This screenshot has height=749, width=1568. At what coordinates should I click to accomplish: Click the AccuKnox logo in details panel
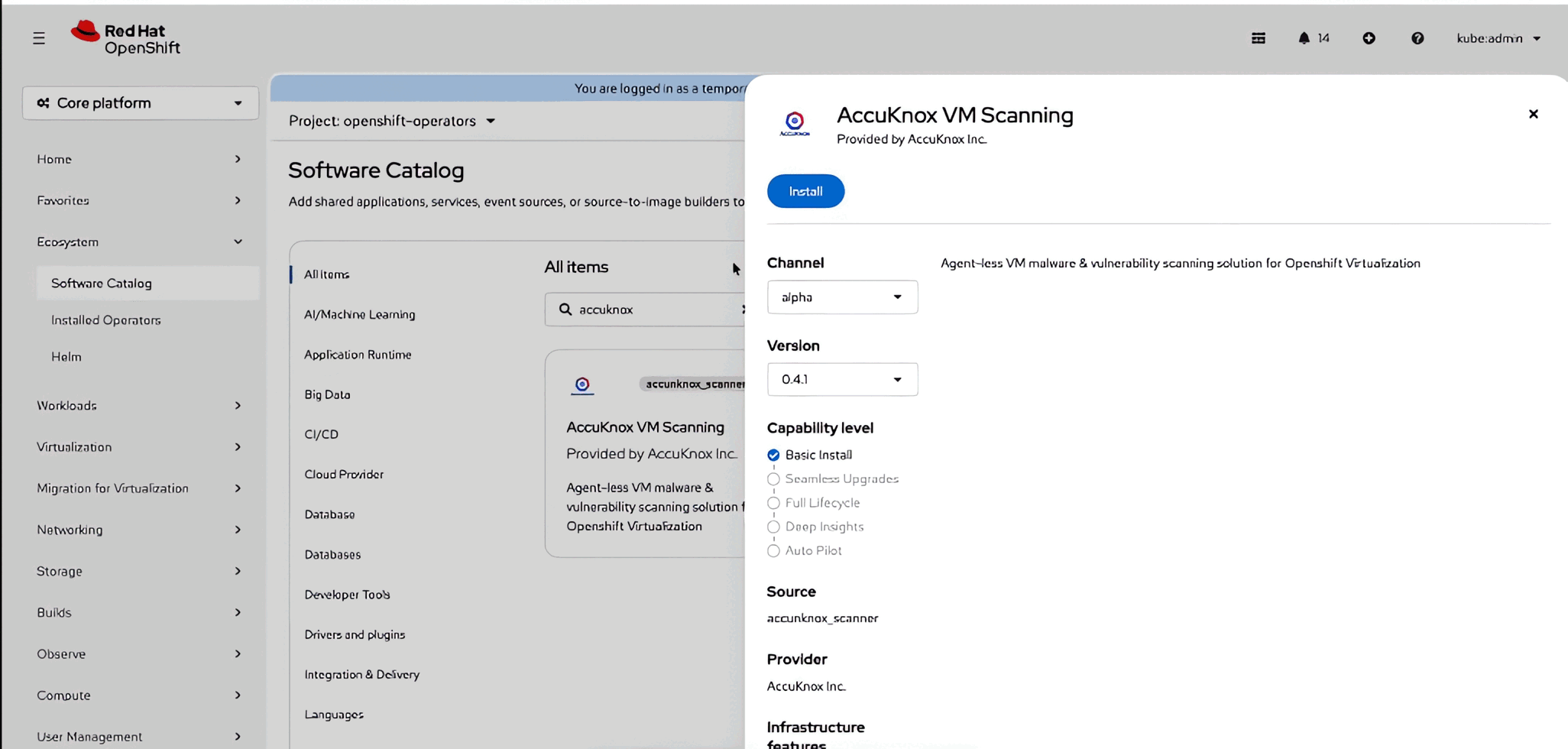pos(795,124)
